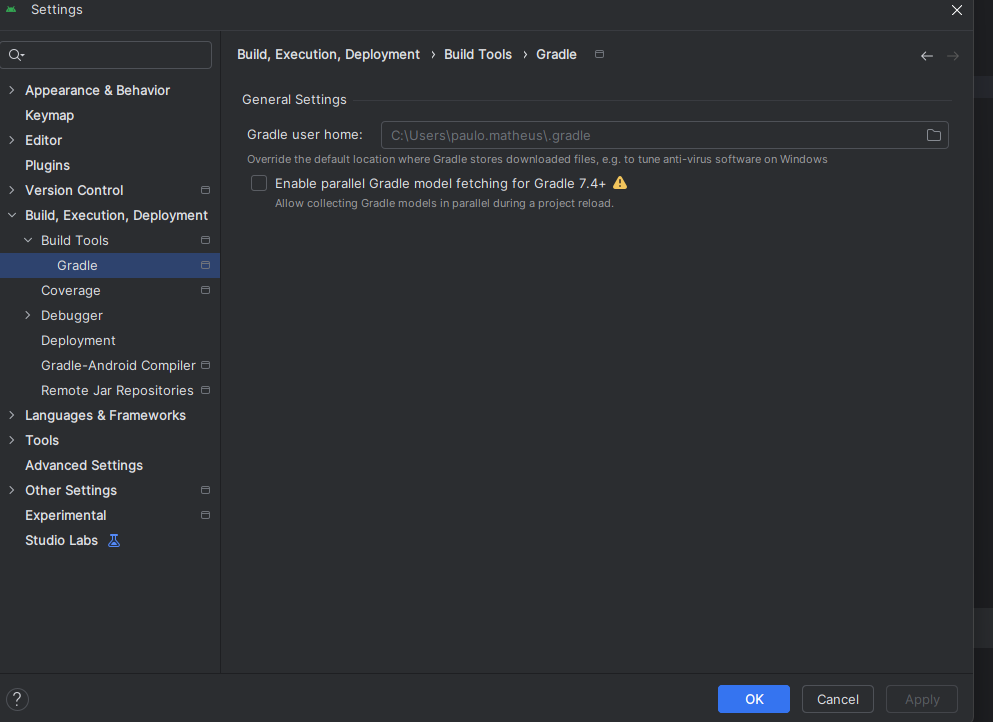Collapse the Build Tools tree node
The height and width of the screenshot is (722, 993).
click(28, 240)
